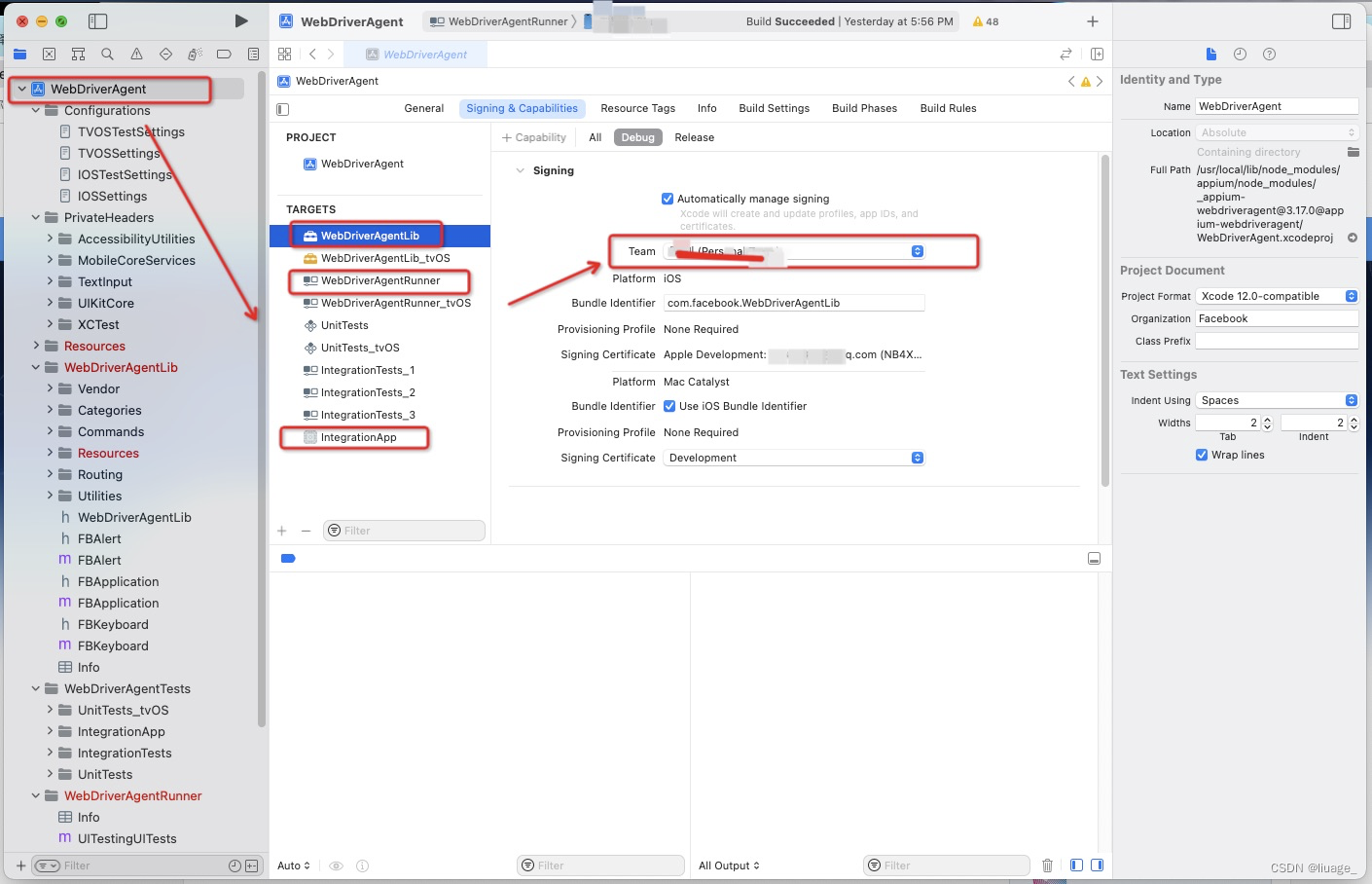Add a Capability
Image resolution: width=1372 pixels, height=884 pixels.
click(x=533, y=137)
